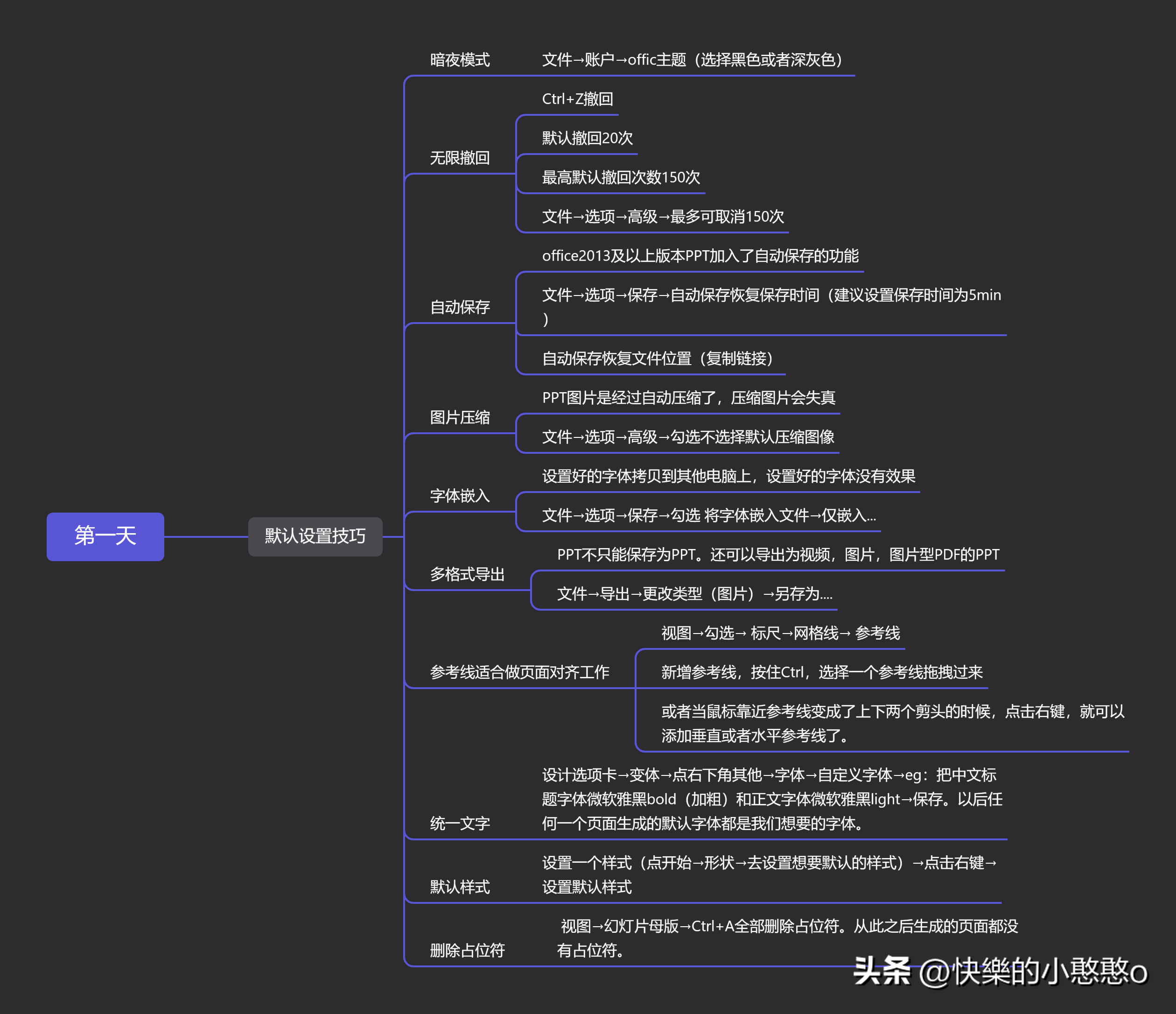Select 文件→选项→高级→最多可取消150次 leaf
The width and height of the screenshot is (1176, 1014).
point(663,216)
